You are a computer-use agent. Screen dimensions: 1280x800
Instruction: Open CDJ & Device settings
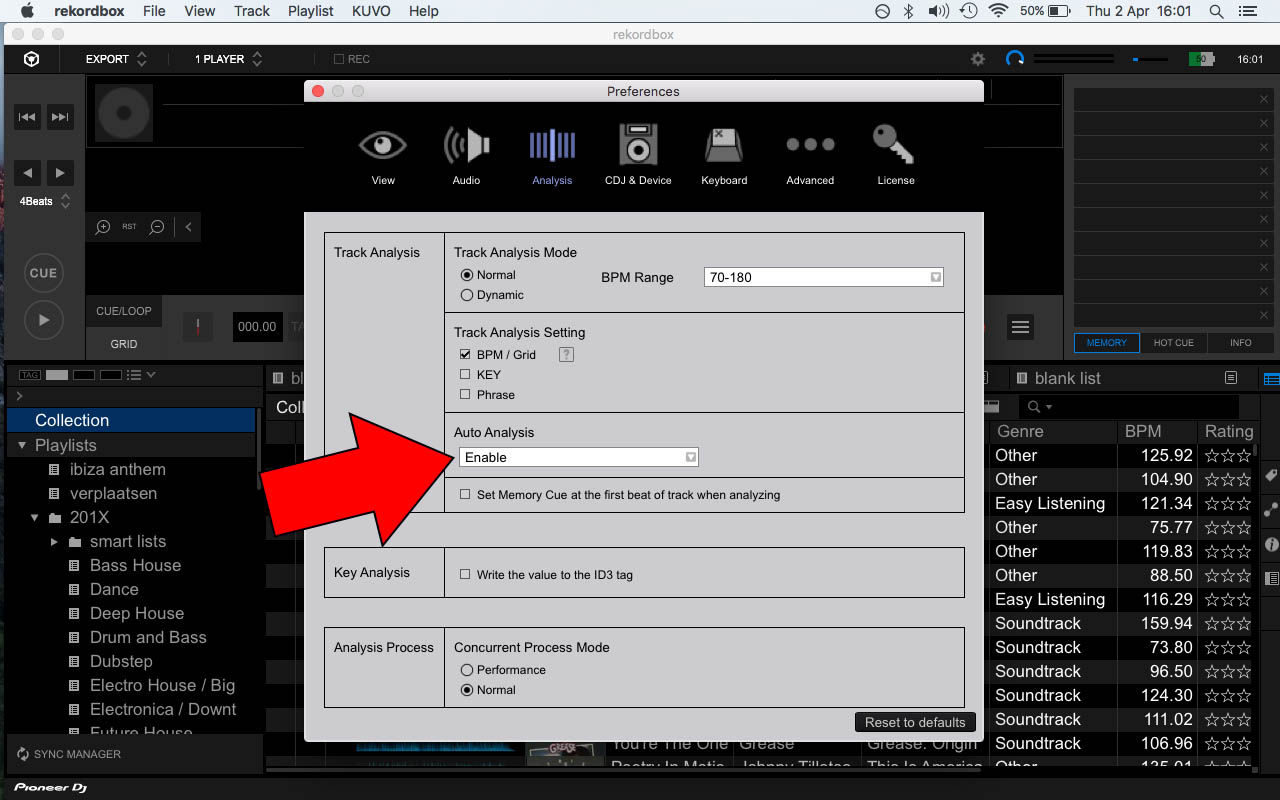coord(638,152)
